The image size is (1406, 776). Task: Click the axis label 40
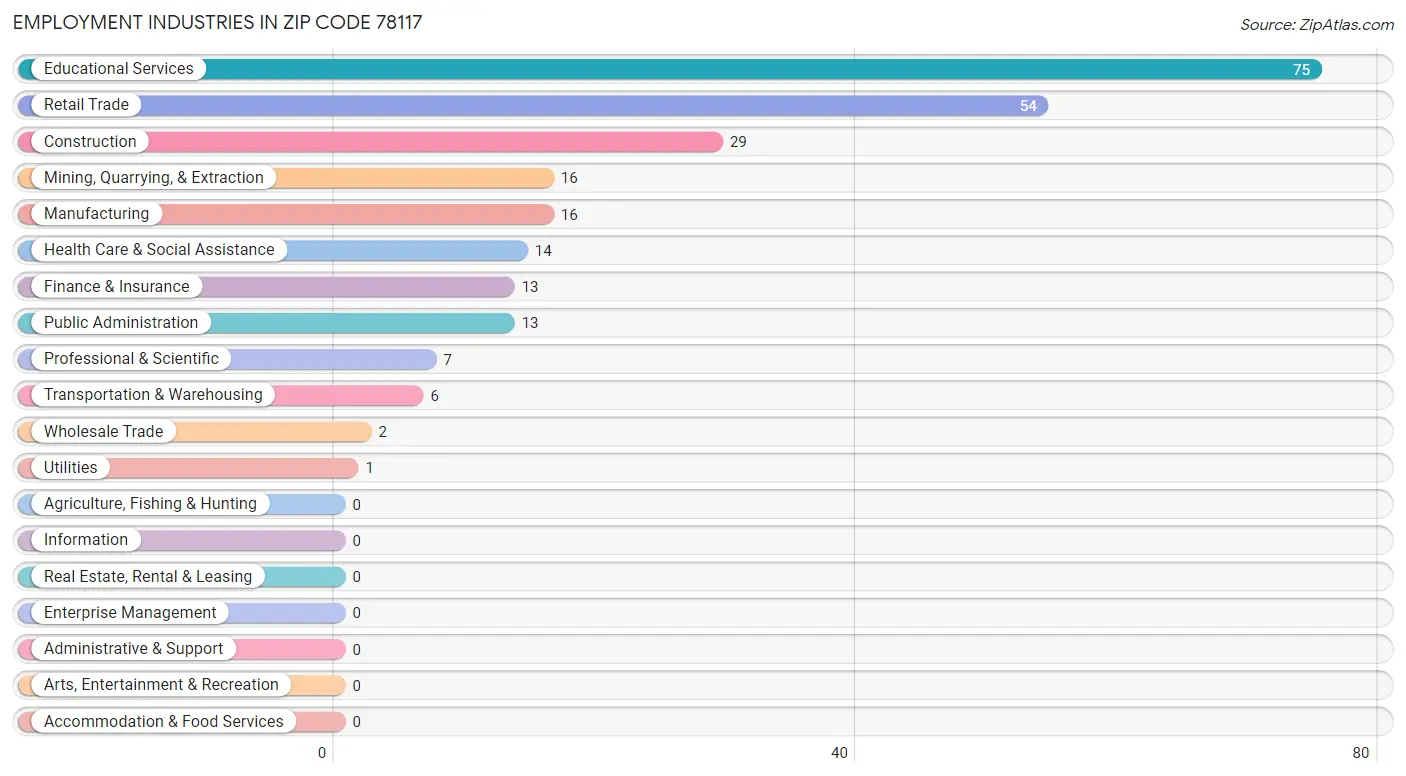(840, 753)
